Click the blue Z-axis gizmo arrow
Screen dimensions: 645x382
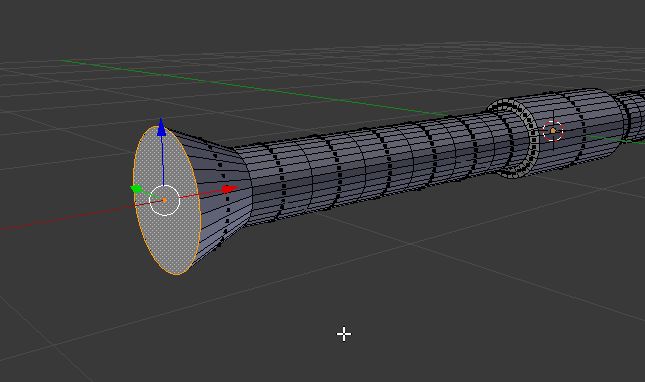click(161, 127)
